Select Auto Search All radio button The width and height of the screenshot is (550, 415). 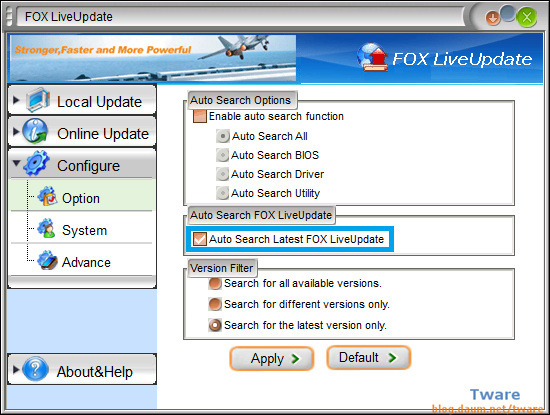click(x=222, y=136)
